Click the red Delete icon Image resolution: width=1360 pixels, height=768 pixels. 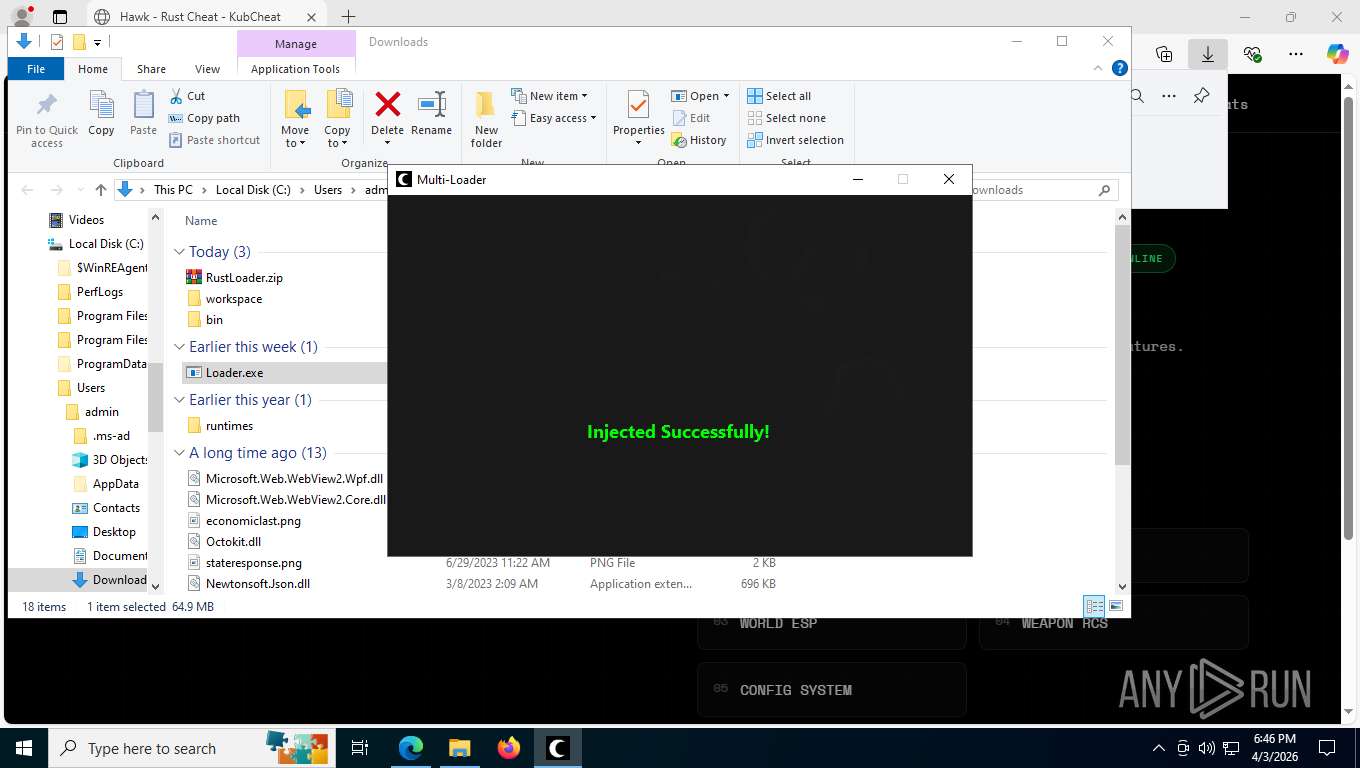point(387,103)
